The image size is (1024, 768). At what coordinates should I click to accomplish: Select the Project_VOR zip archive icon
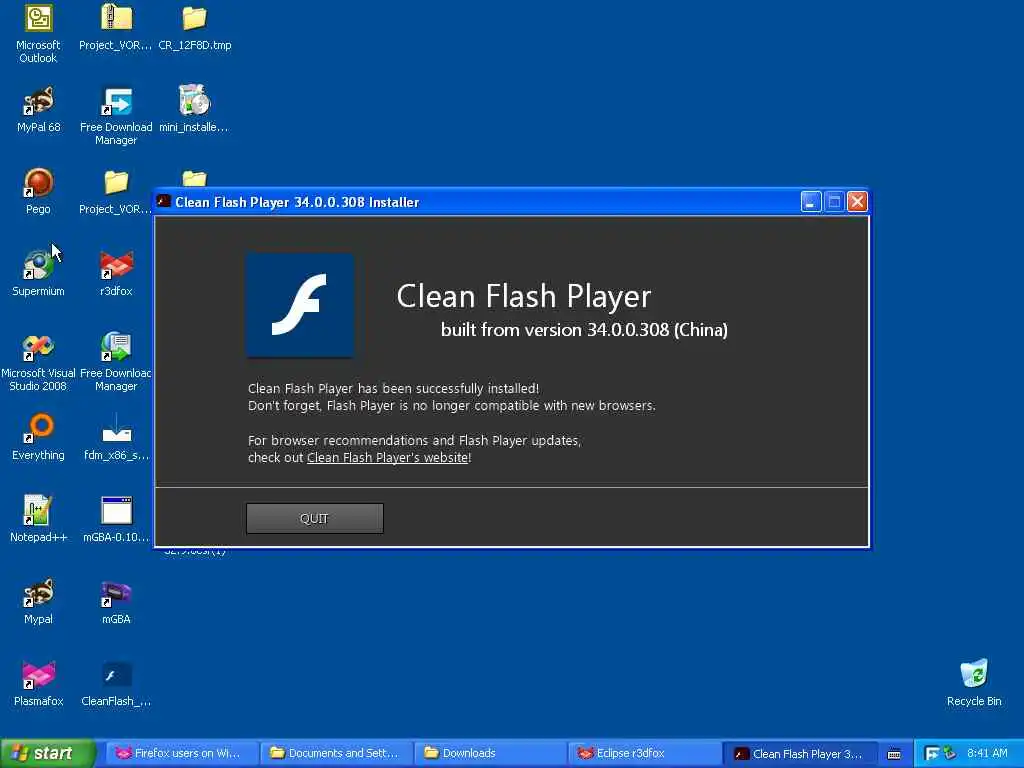point(116,18)
